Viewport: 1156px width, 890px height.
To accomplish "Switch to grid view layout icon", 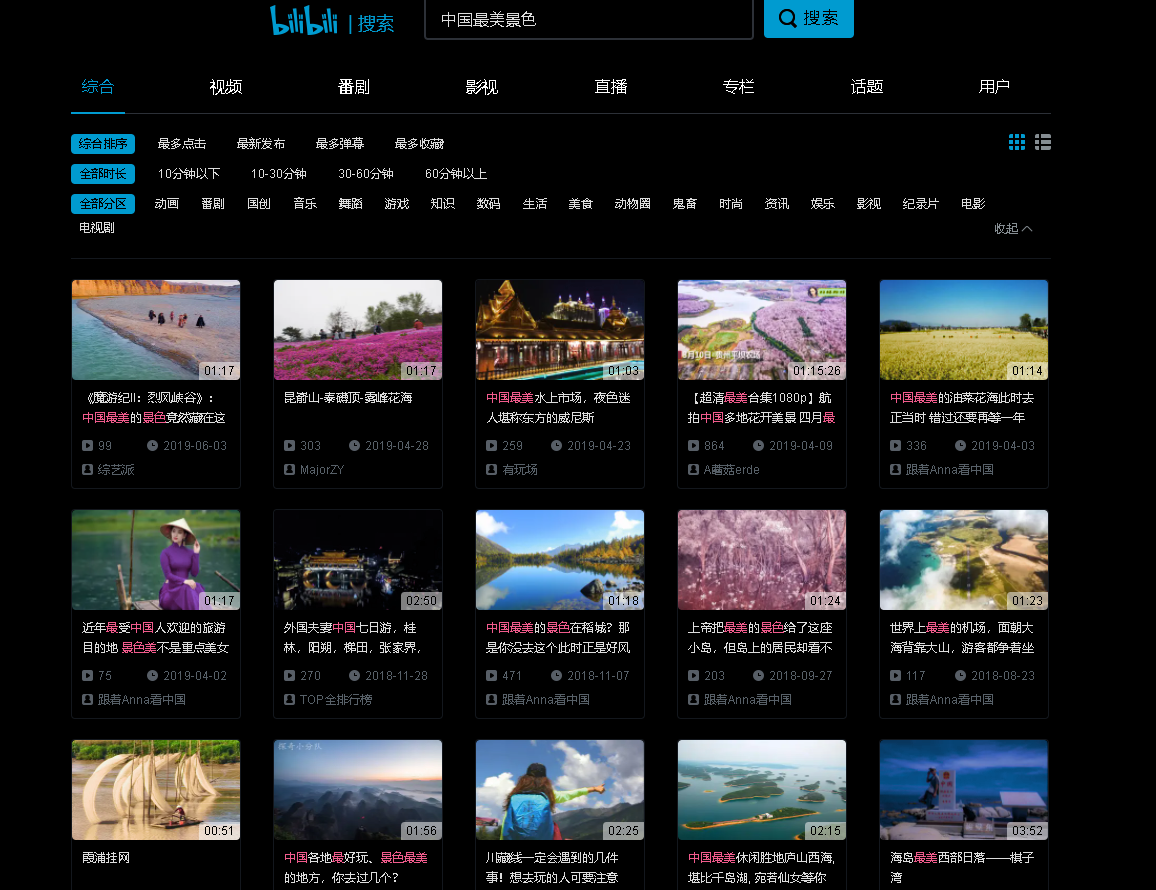I will pos(1017,142).
